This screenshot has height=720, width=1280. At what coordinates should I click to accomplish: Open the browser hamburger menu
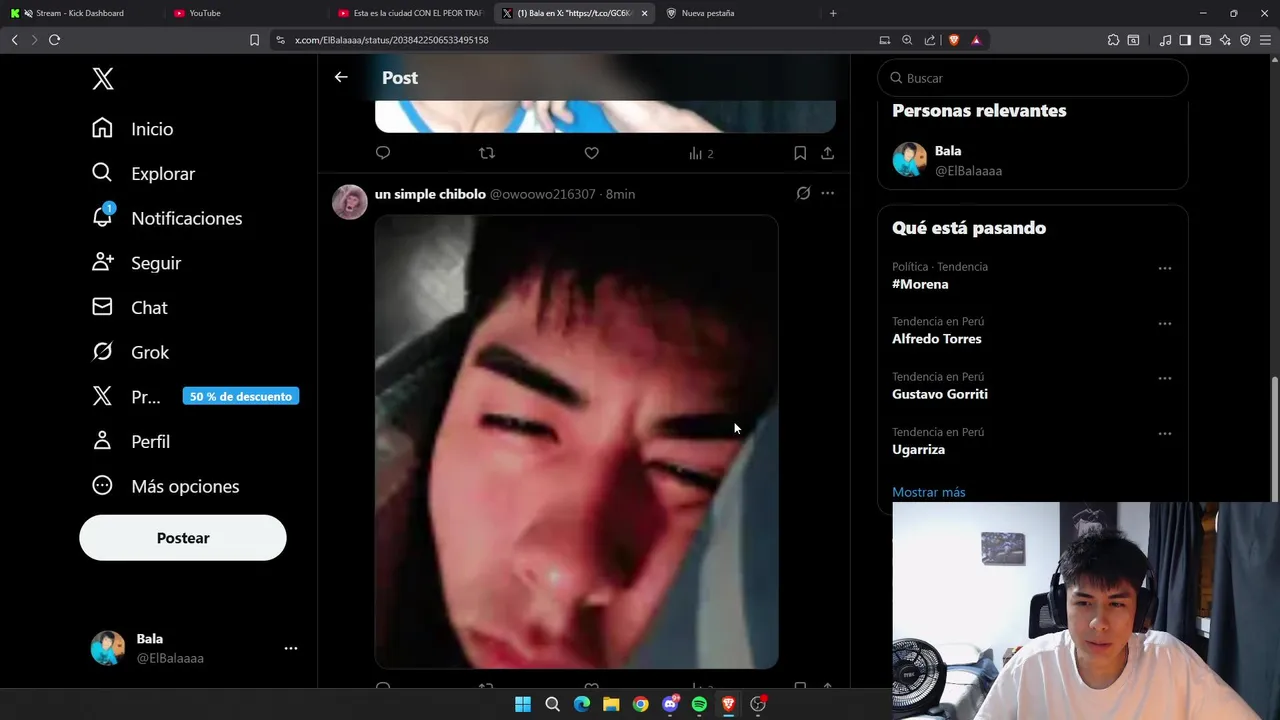tap(1265, 40)
